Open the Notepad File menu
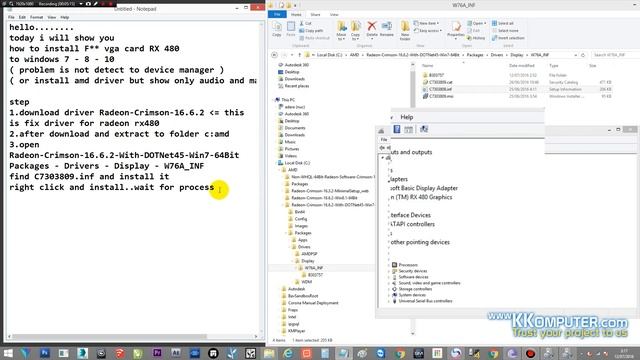The image size is (640, 360). point(11,17)
